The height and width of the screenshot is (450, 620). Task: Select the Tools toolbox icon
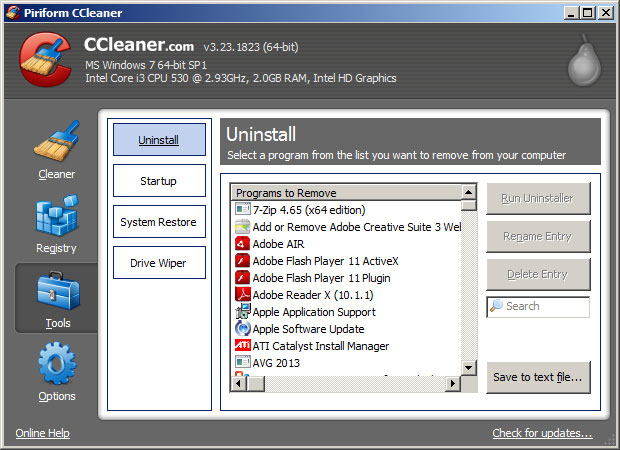tap(58, 291)
